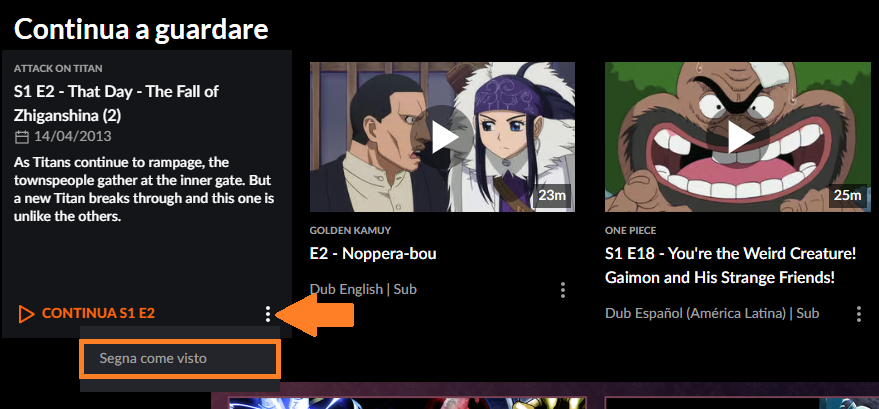The image size is (879, 409).
Task: Click the release date 14/04/2013
Action: click(73, 137)
